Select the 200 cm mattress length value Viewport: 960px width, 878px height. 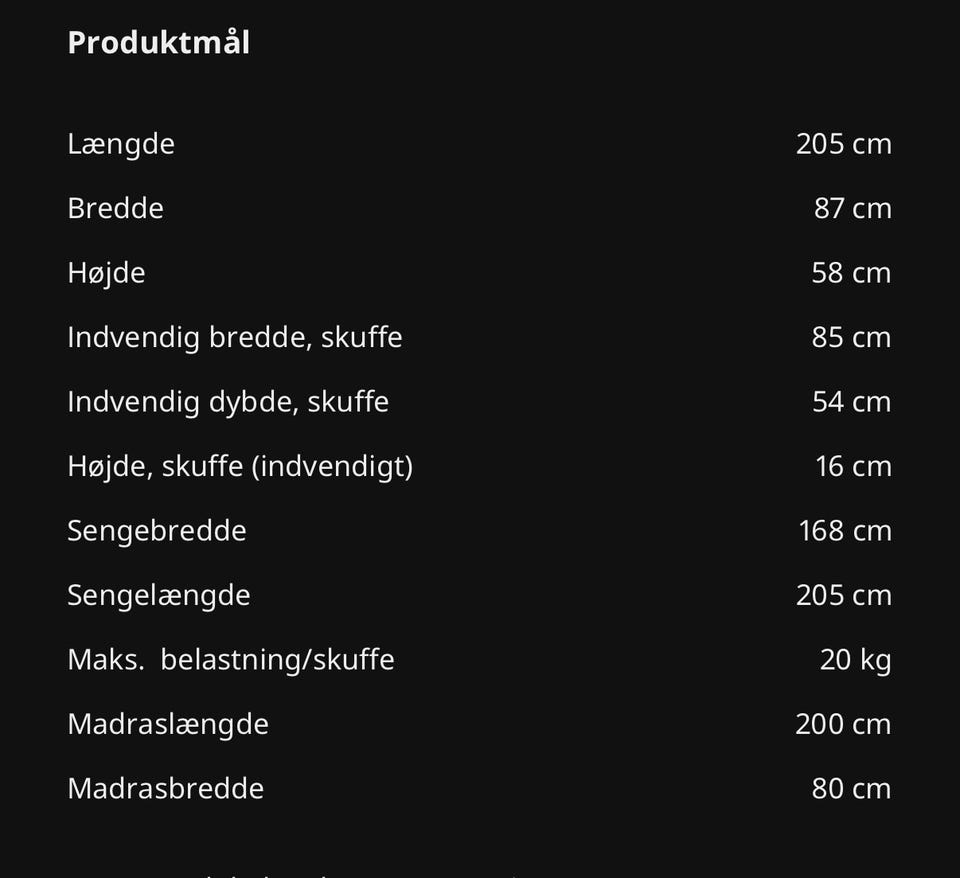(843, 724)
